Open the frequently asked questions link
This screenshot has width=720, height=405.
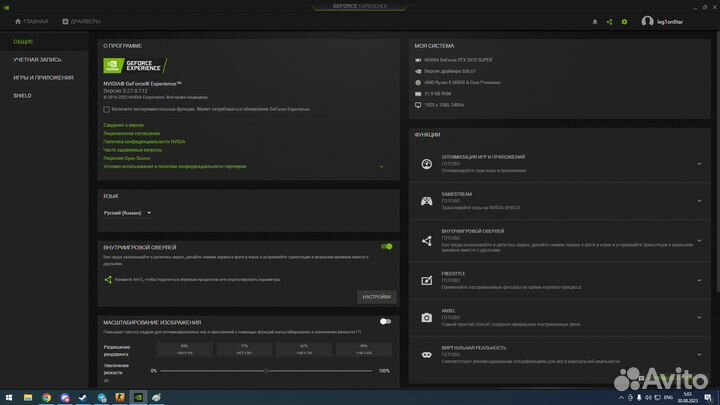[133, 150]
